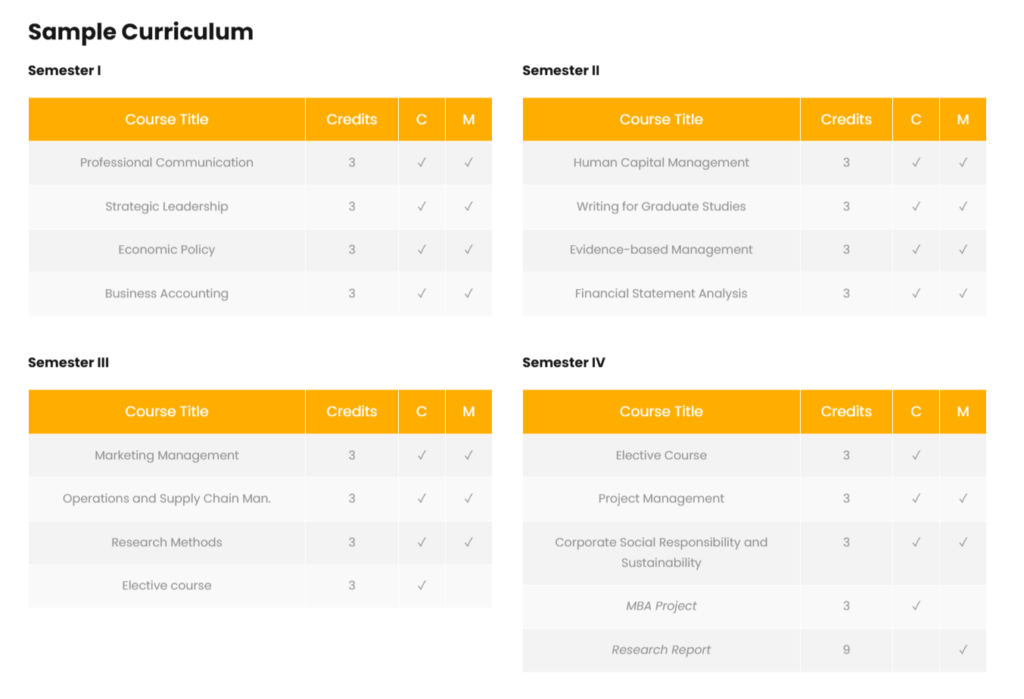Click the C checkmark for Human Capital Management
Viewport: 1024px width, 699px height.
[916, 163]
